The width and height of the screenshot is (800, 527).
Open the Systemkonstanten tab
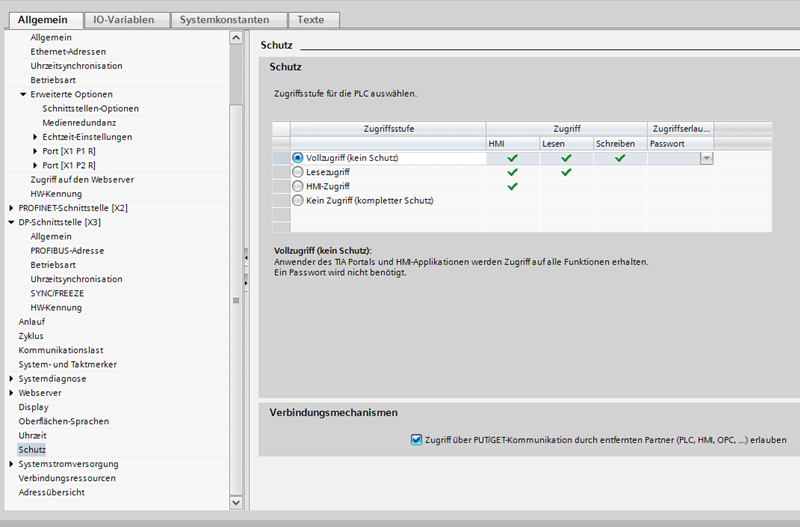(227, 20)
